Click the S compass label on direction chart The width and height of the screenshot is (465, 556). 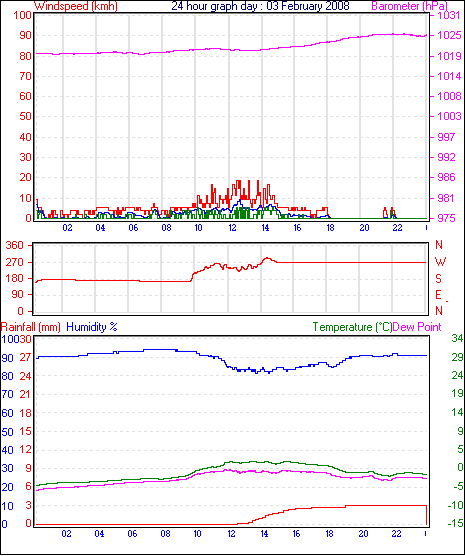pyautogui.click(x=439, y=279)
